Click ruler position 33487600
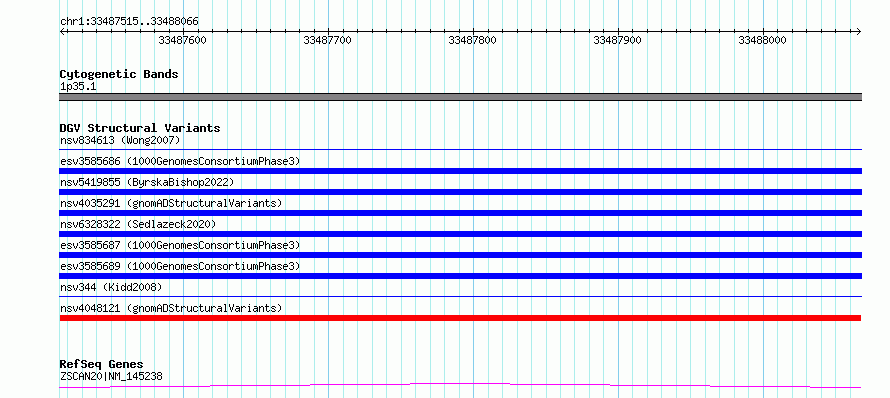Screen dimensions: 890x398 click(183, 40)
